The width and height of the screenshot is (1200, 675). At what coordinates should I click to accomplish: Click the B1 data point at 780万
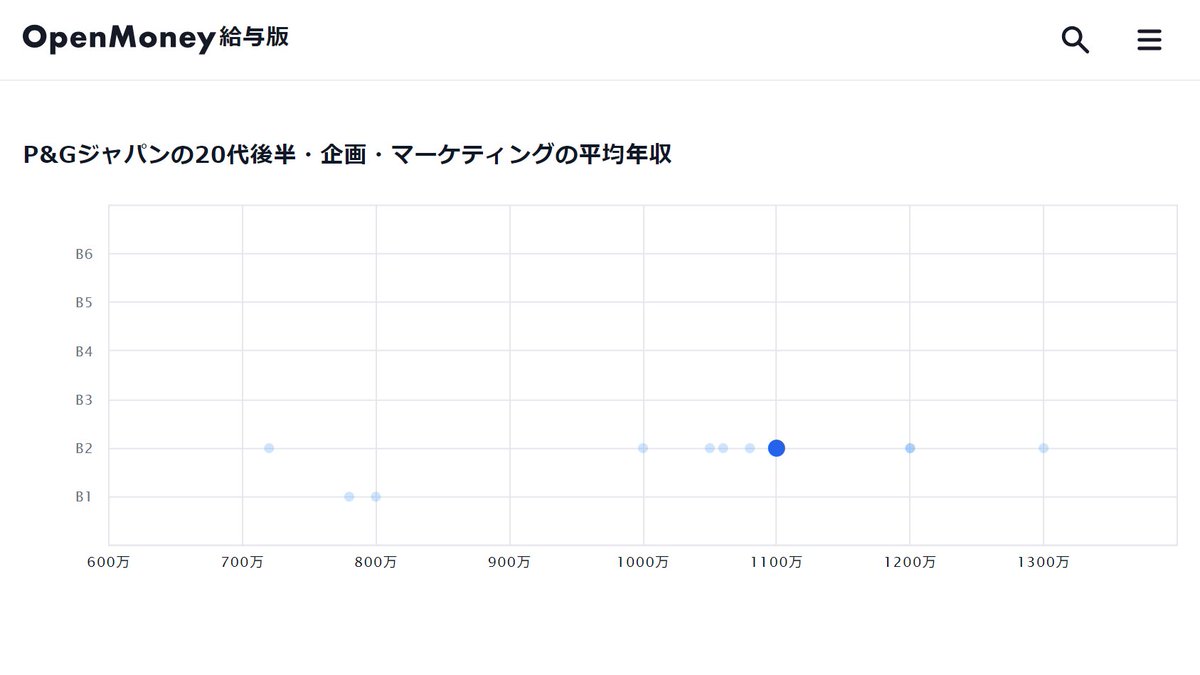[349, 497]
